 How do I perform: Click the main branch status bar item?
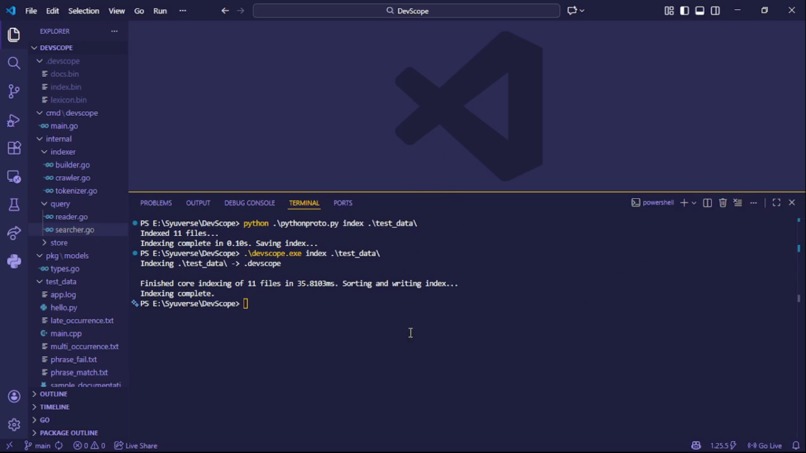tap(37, 446)
